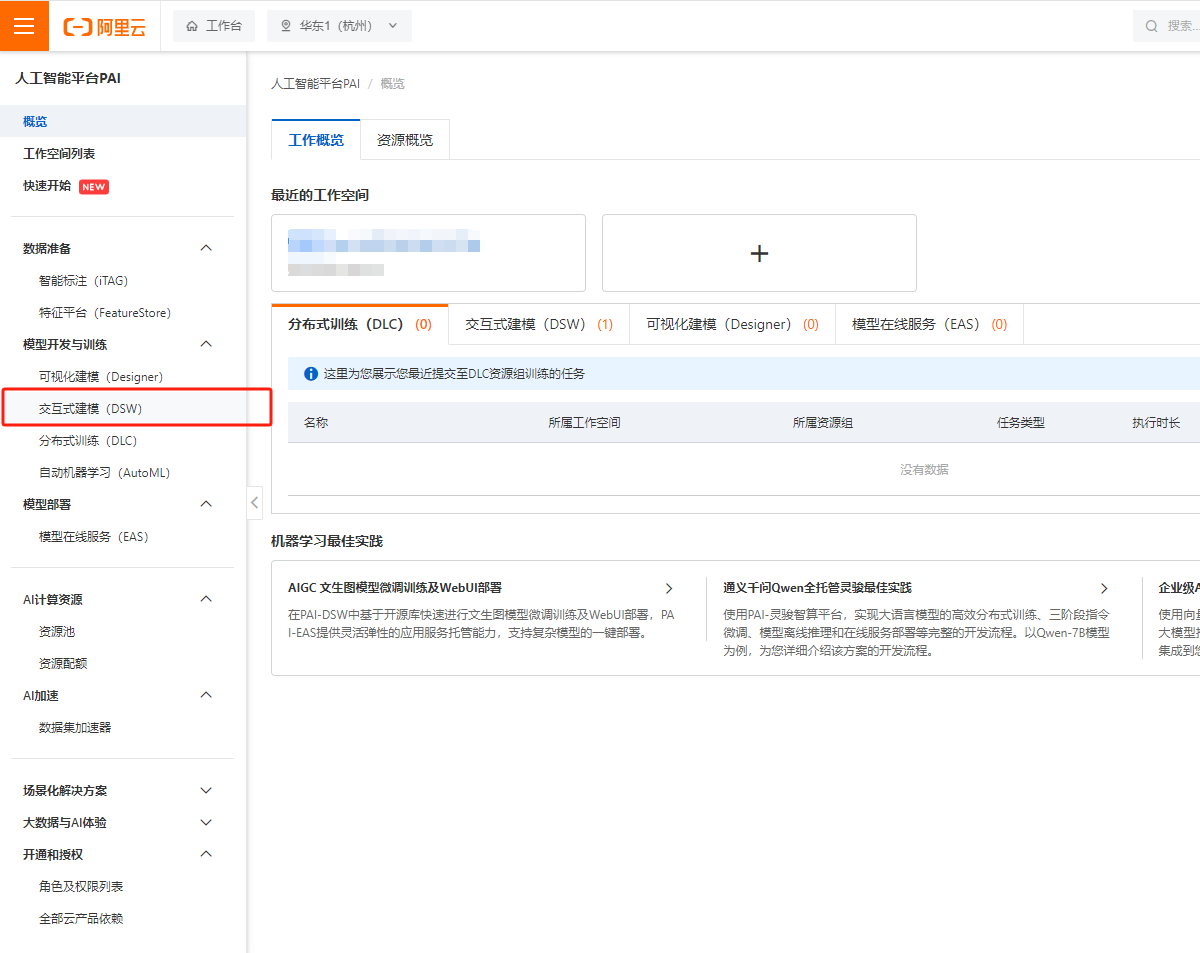Click the location pin region icon
This screenshot has width=1200, height=953.
(x=287, y=26)
